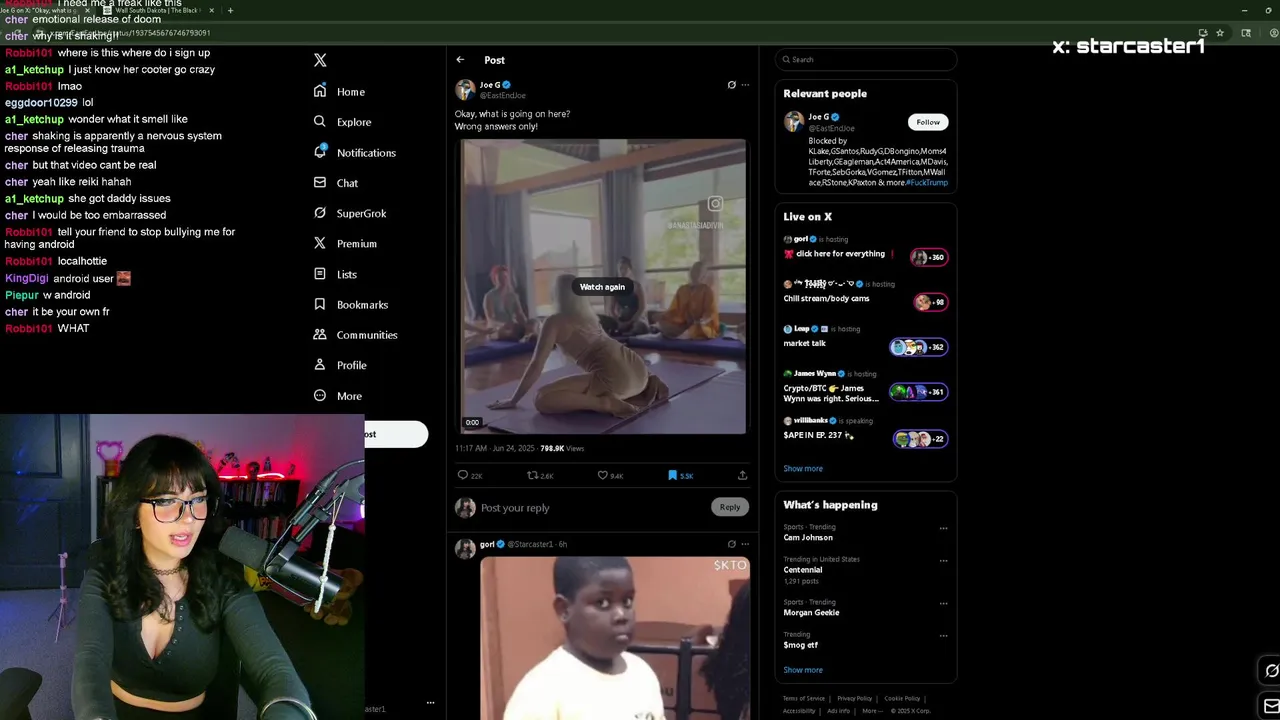Open Ads info footer link
Viewport: 1280px width, 720px height.
coord(838,711)
